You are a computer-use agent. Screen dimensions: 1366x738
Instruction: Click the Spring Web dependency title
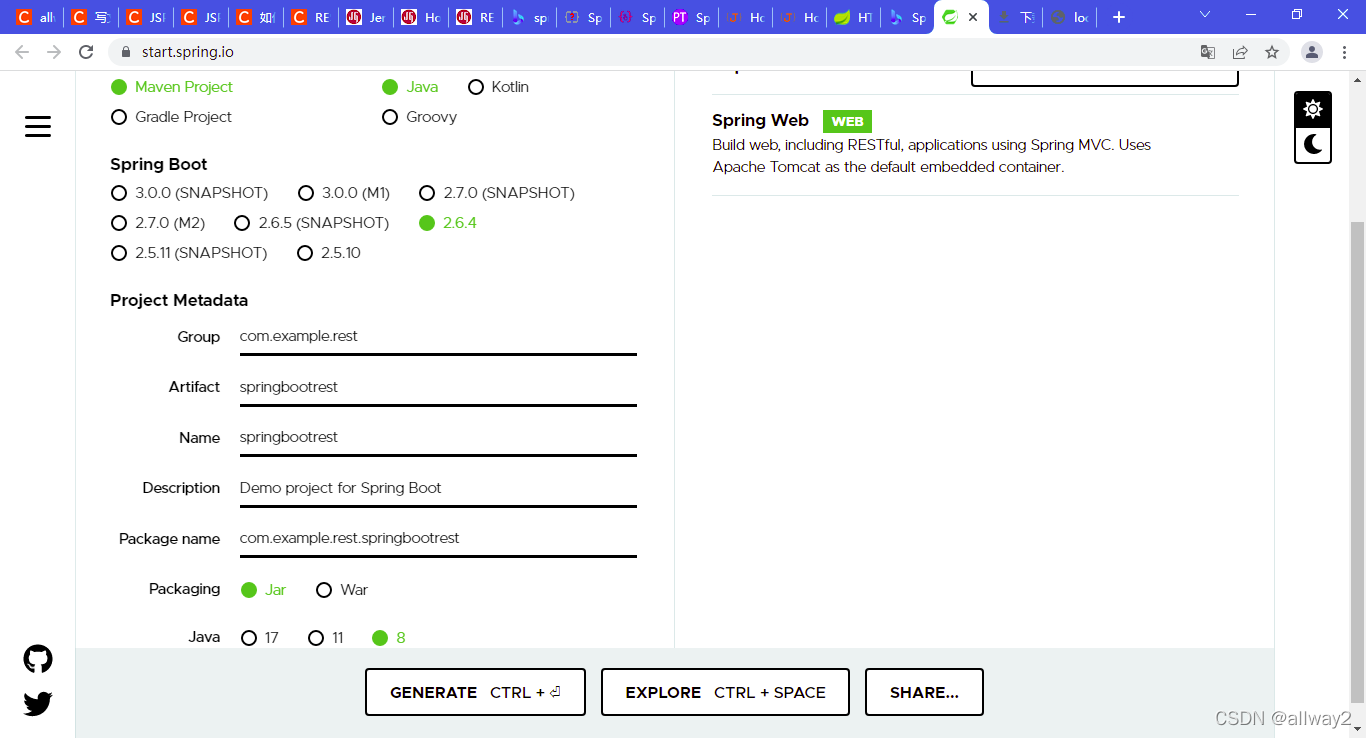click(760, 120)
